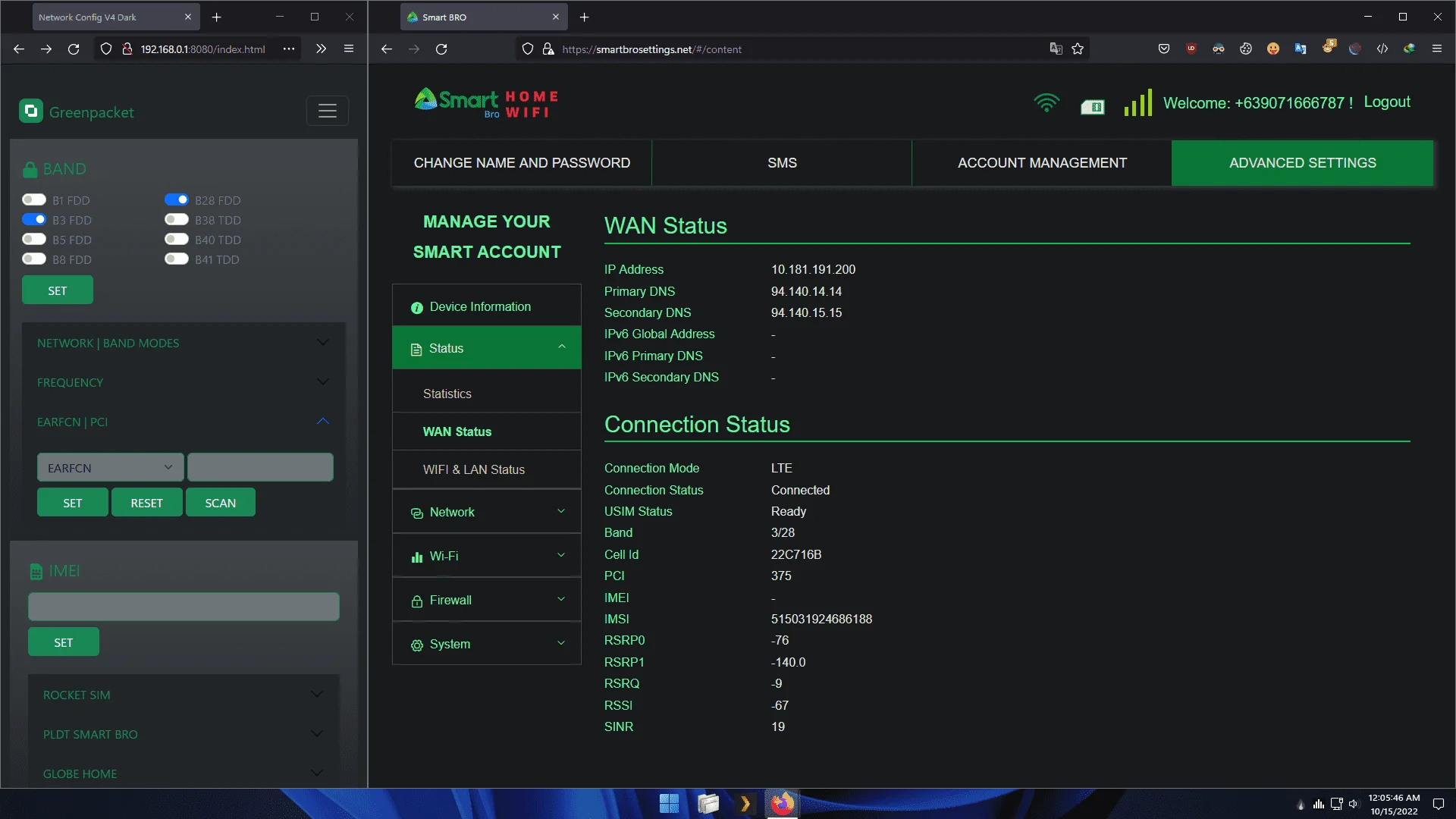This screenshot has height=819, width=1456.
Task: Open the code brackets extension icon
Action: tap(1382, 49)
